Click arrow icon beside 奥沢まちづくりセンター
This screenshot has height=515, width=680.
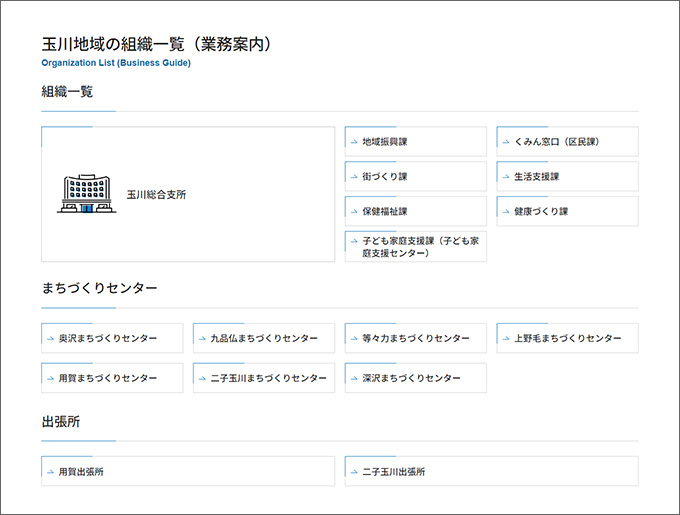point(50,339)
